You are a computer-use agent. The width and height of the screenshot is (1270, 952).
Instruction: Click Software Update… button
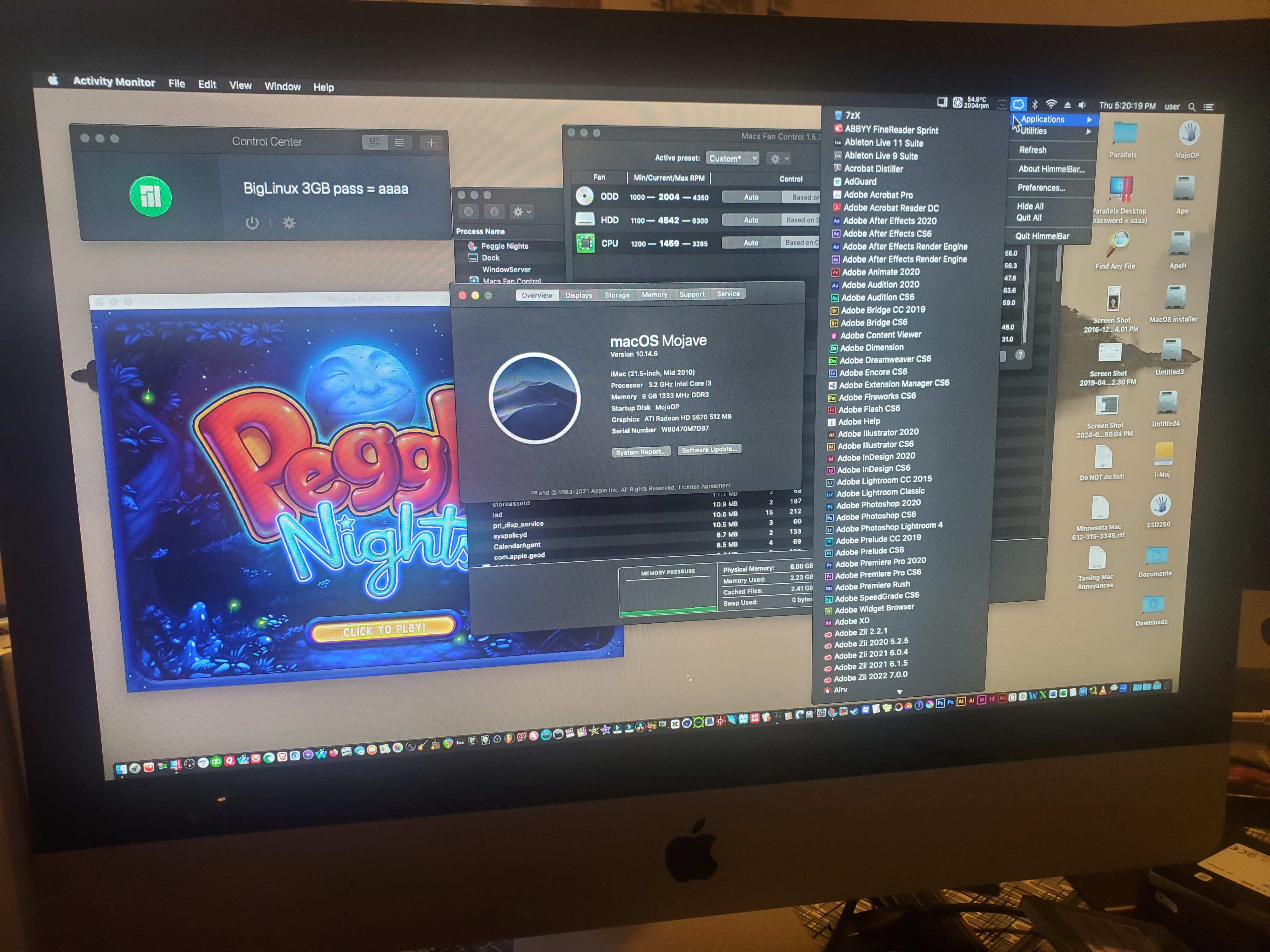tap(710, 449)
